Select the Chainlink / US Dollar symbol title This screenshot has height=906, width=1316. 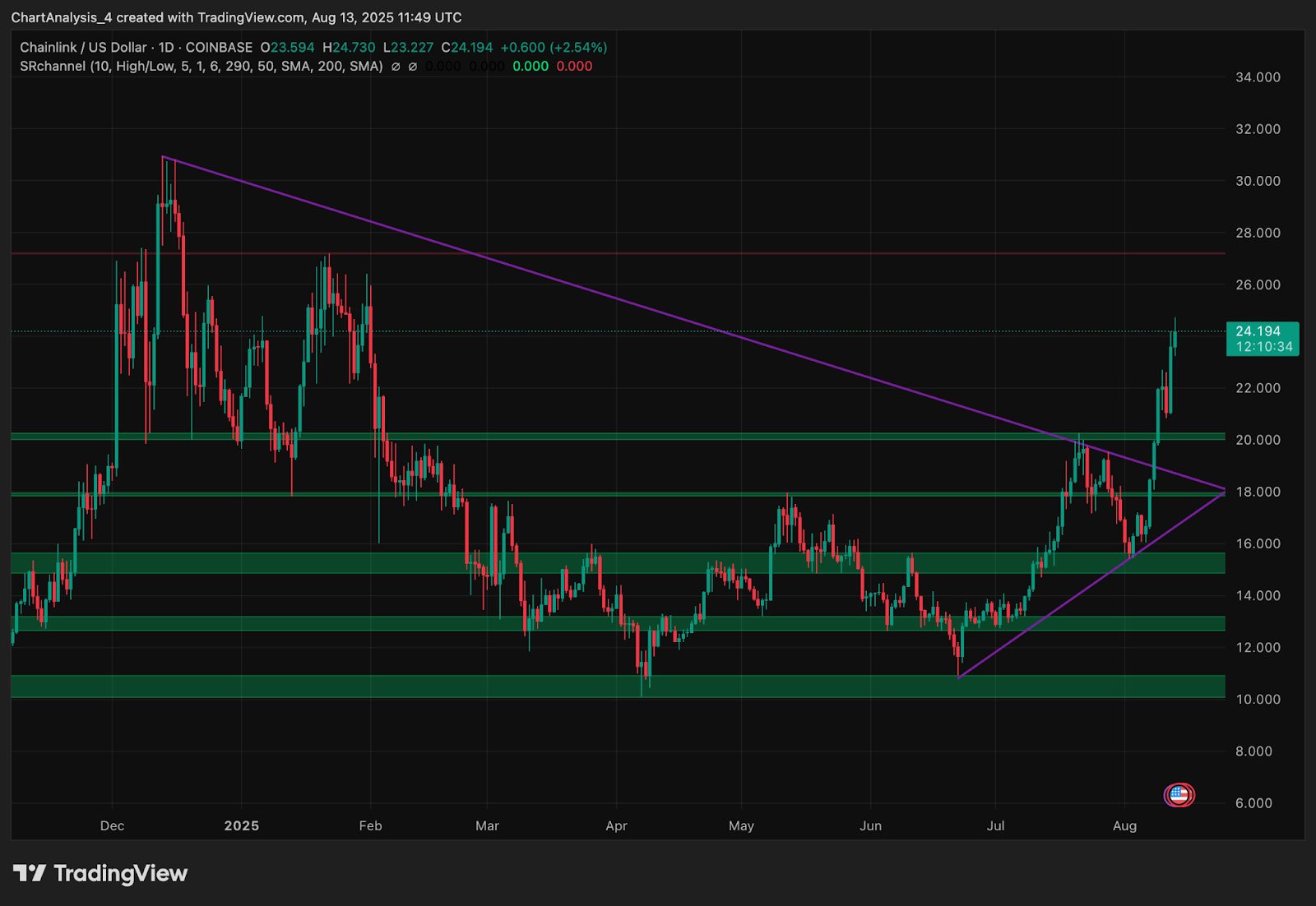coord(83,48)
